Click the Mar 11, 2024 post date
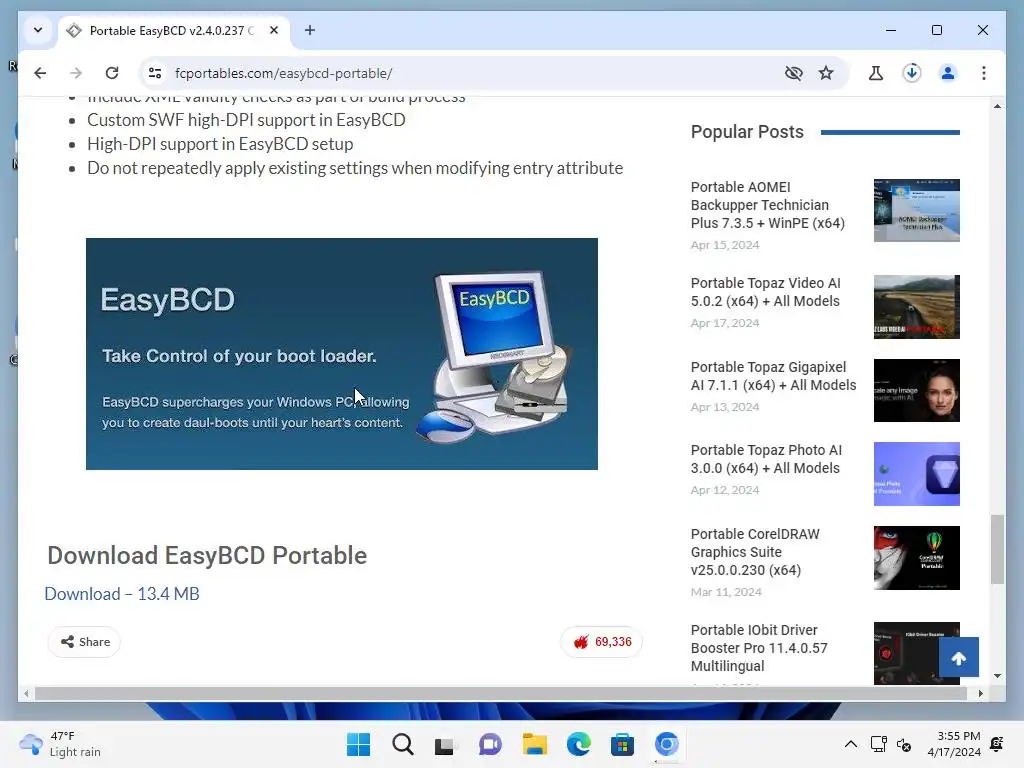Screen dimensions: 1024x768 click(726, 592)
